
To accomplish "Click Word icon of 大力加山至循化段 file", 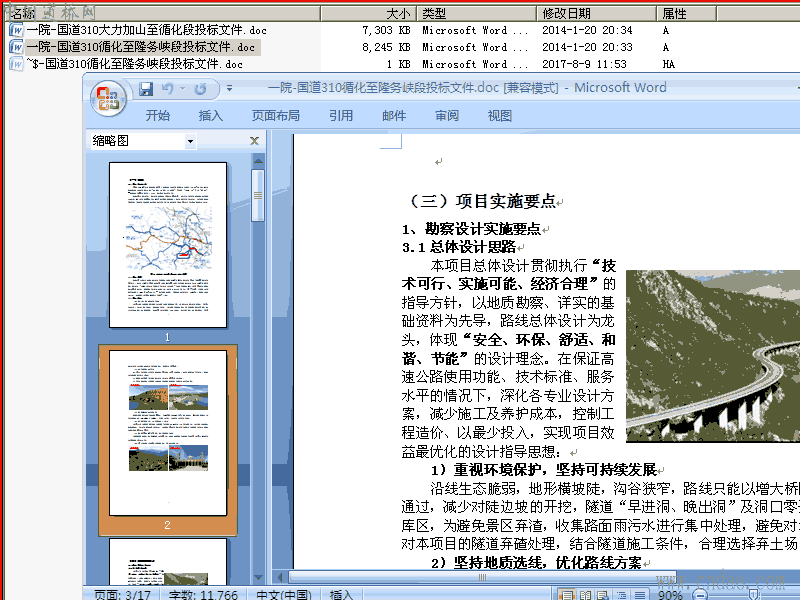I will point(16,30).
